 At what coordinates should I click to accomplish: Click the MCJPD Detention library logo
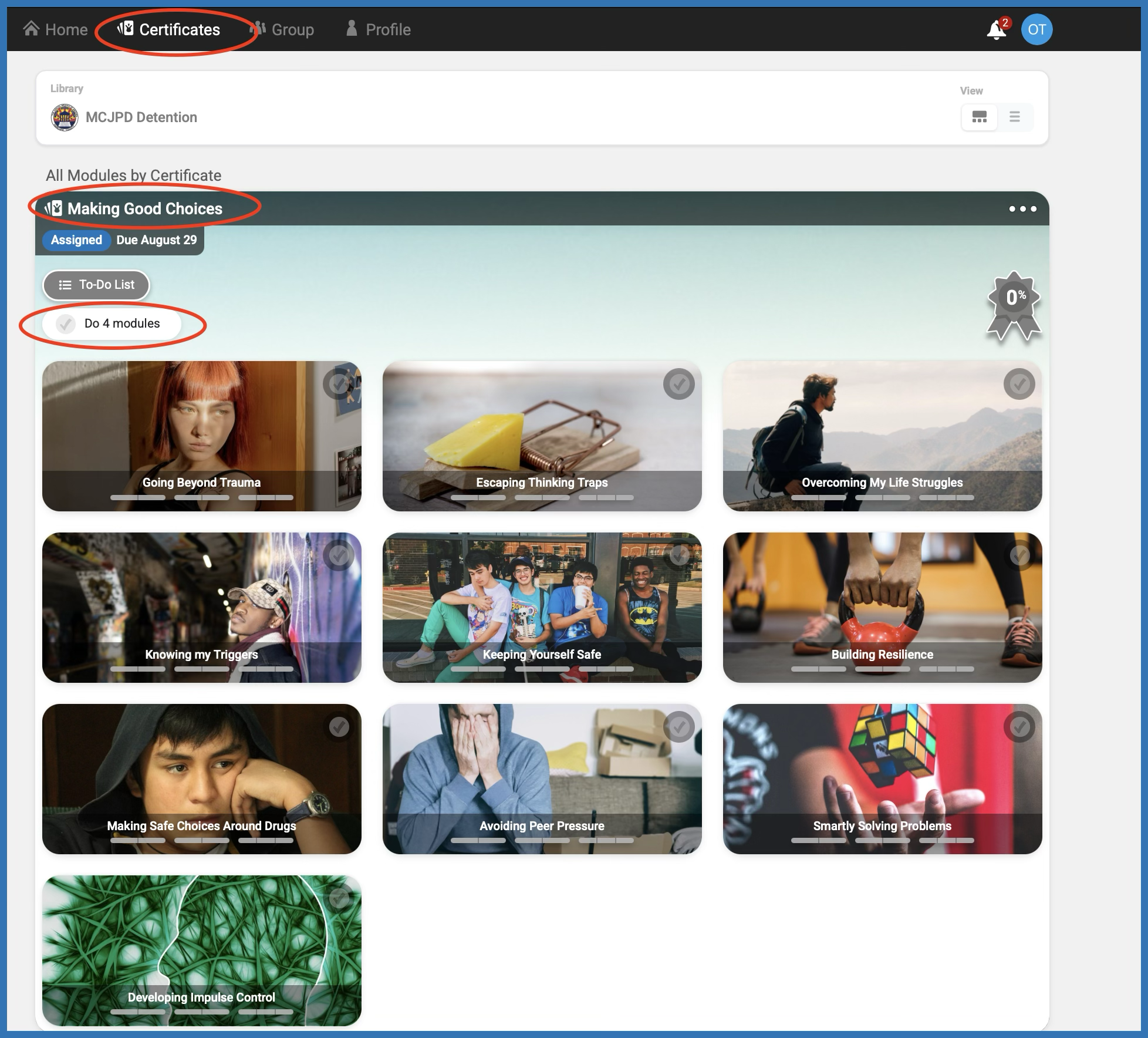pyautogui.click(x=65, y=117)
